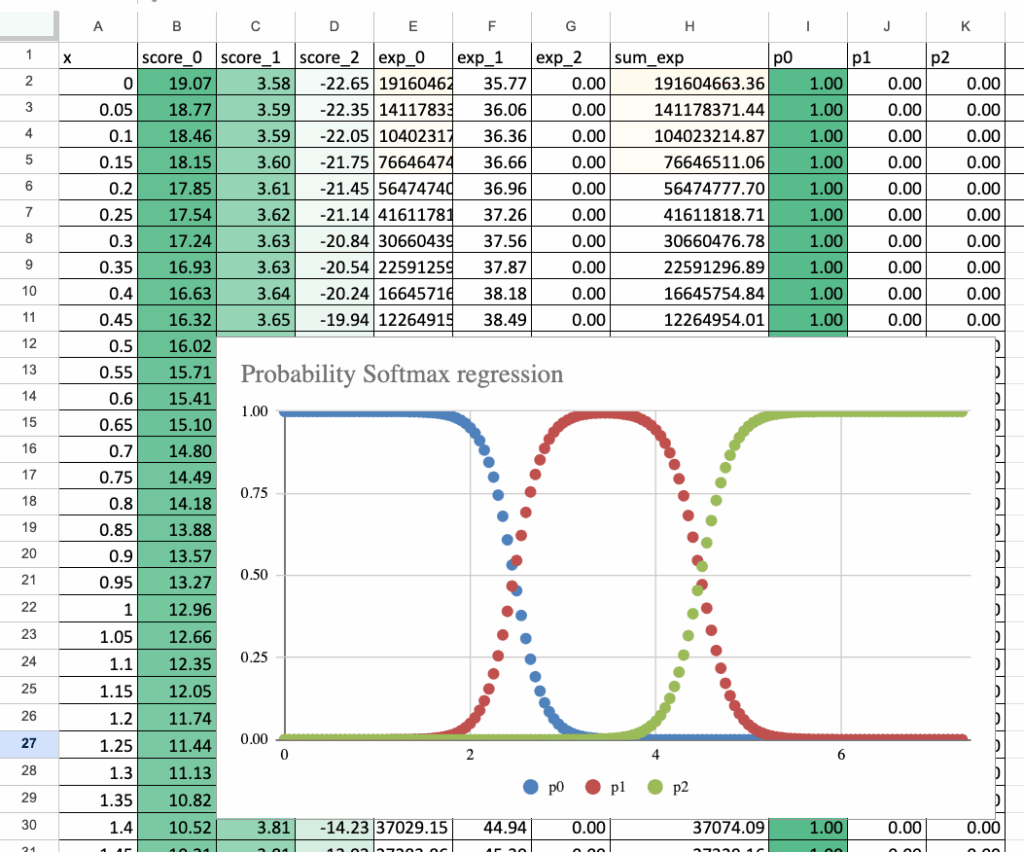The height and width of the screenshot is (852, 1024).
Task: Select column K header
Action: click(x=964, y=29)
